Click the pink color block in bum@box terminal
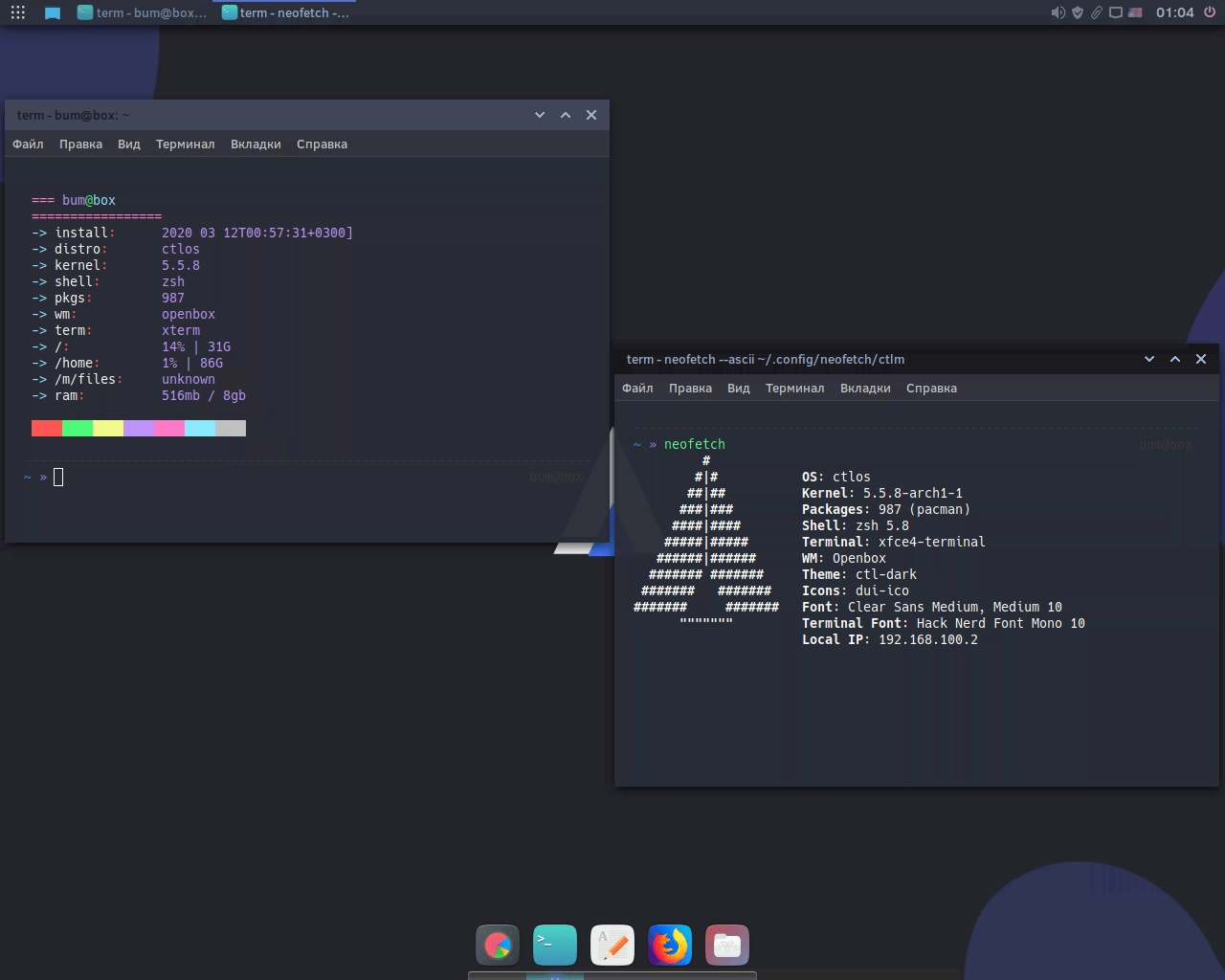The image size is (1225, 980). [169, 428]
